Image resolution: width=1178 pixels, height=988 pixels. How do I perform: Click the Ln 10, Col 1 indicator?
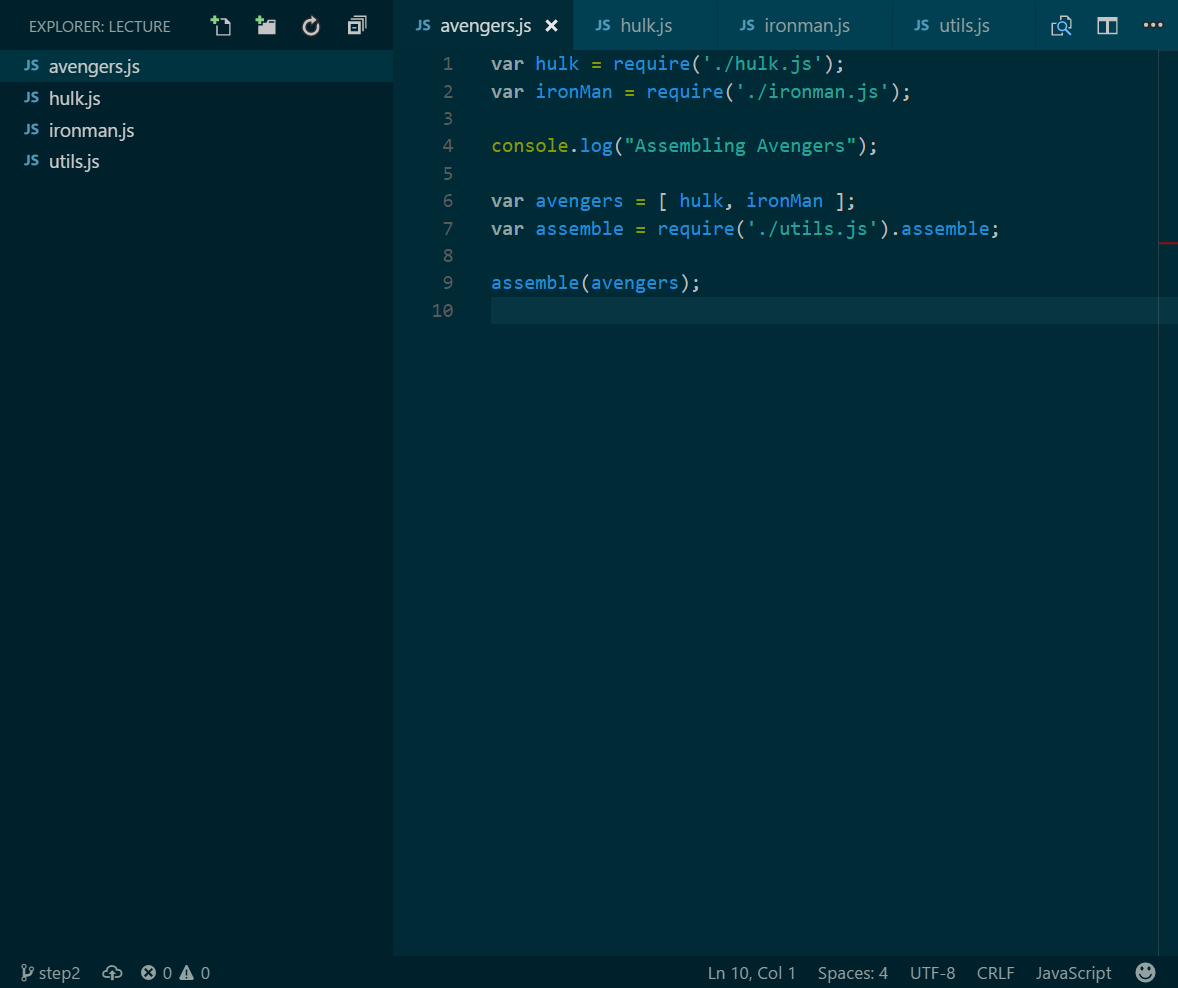click(x=751, y=973)
